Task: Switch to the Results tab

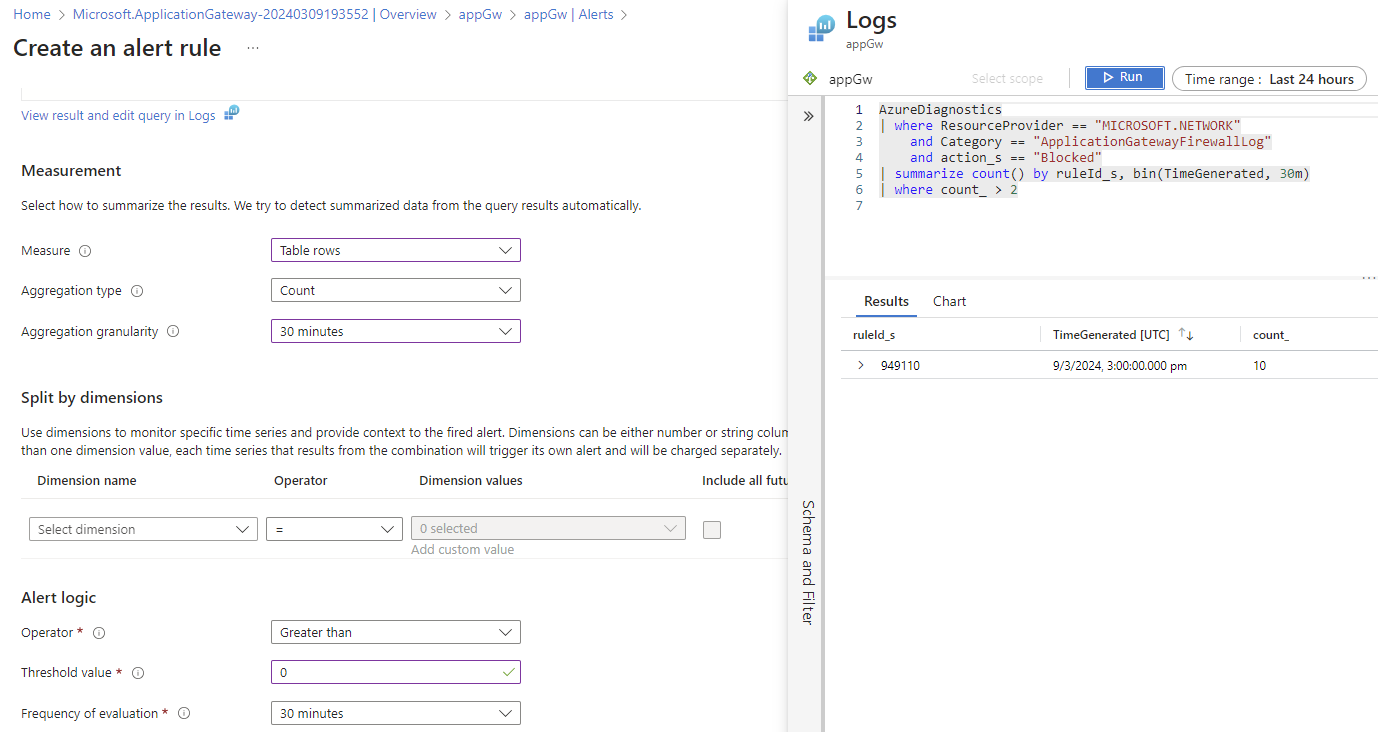Action: tap(886, 301)
